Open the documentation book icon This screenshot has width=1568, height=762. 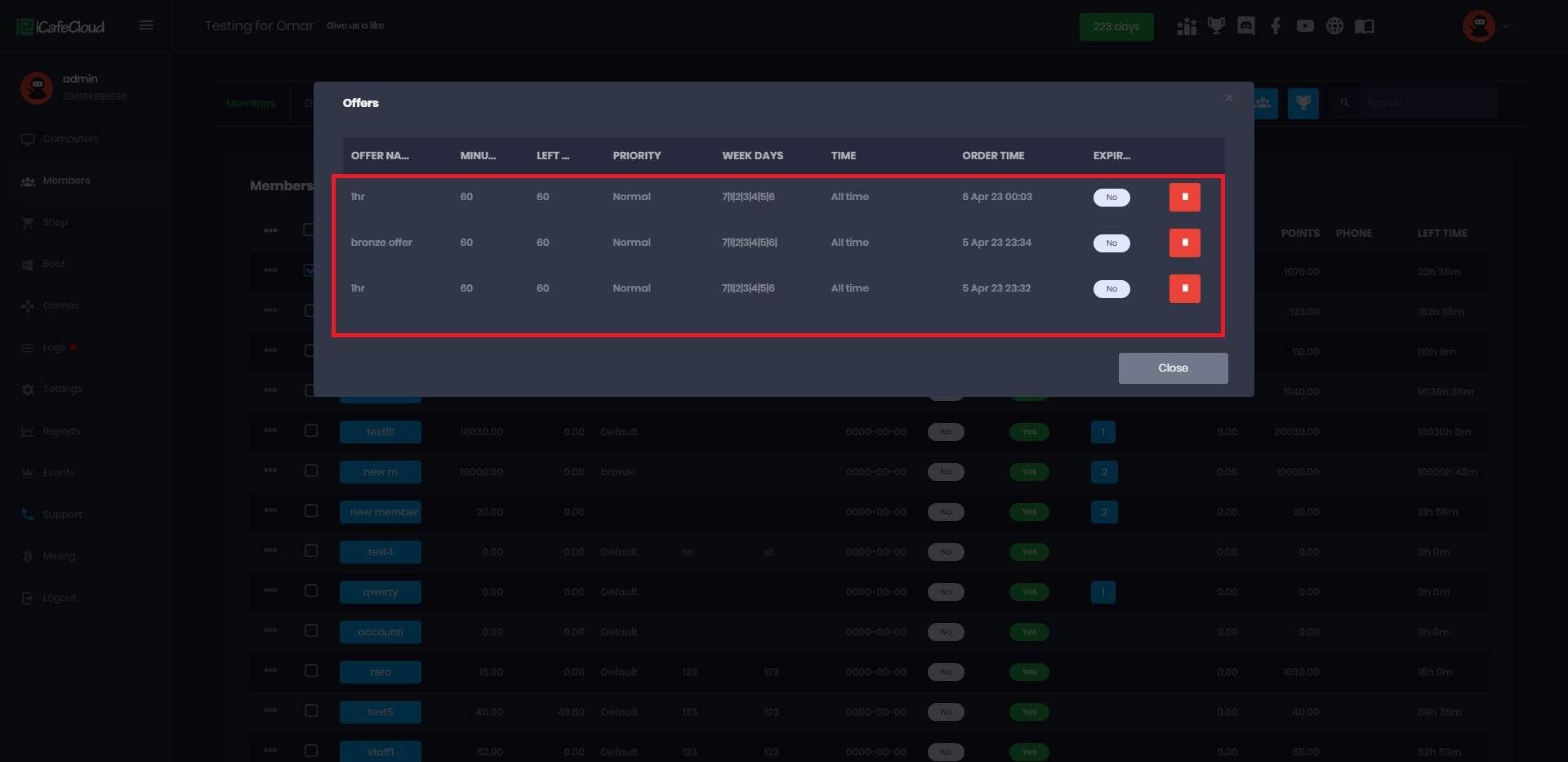(x=1364, y=26)
